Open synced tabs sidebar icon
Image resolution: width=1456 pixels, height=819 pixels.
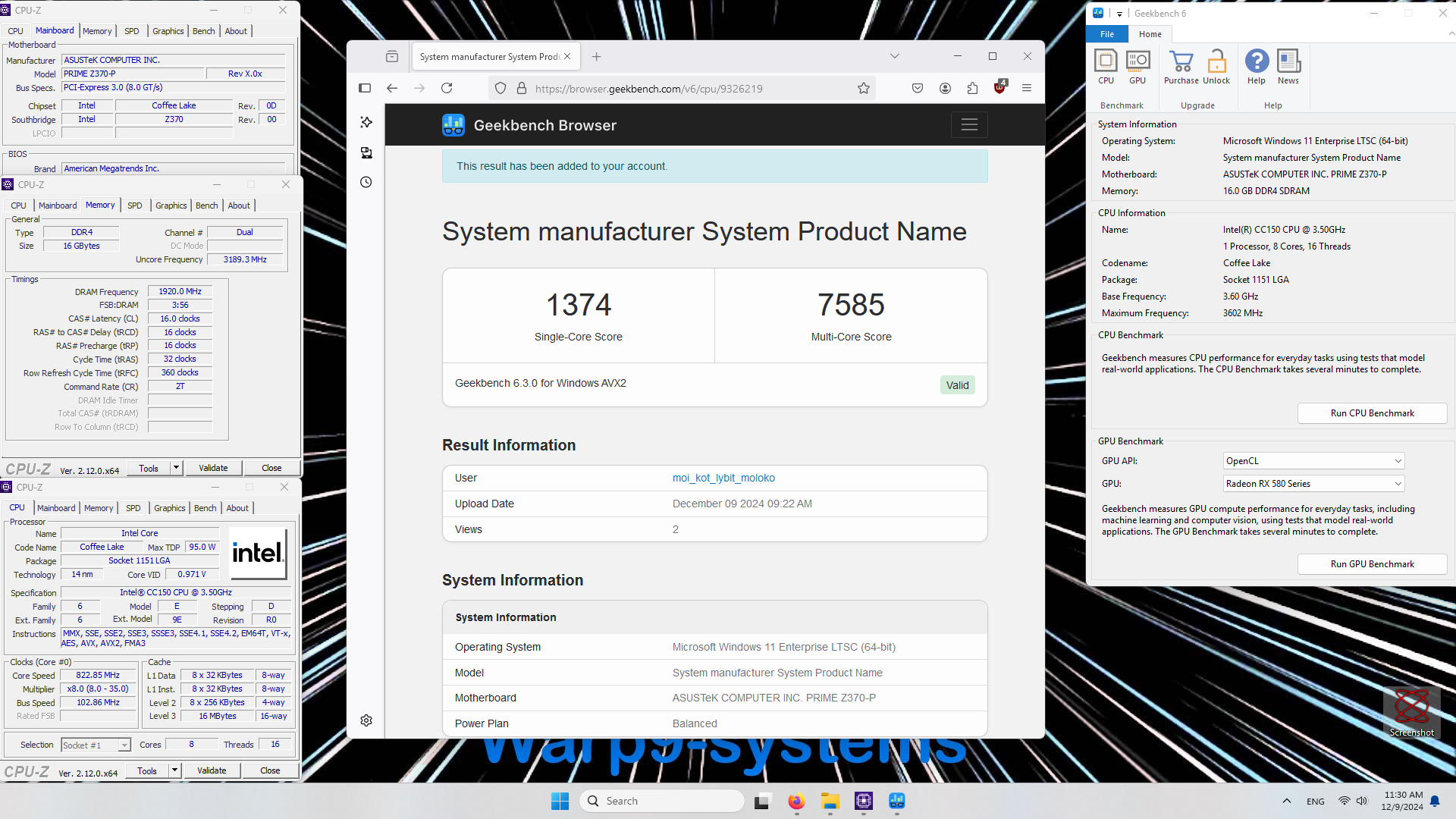366,152
